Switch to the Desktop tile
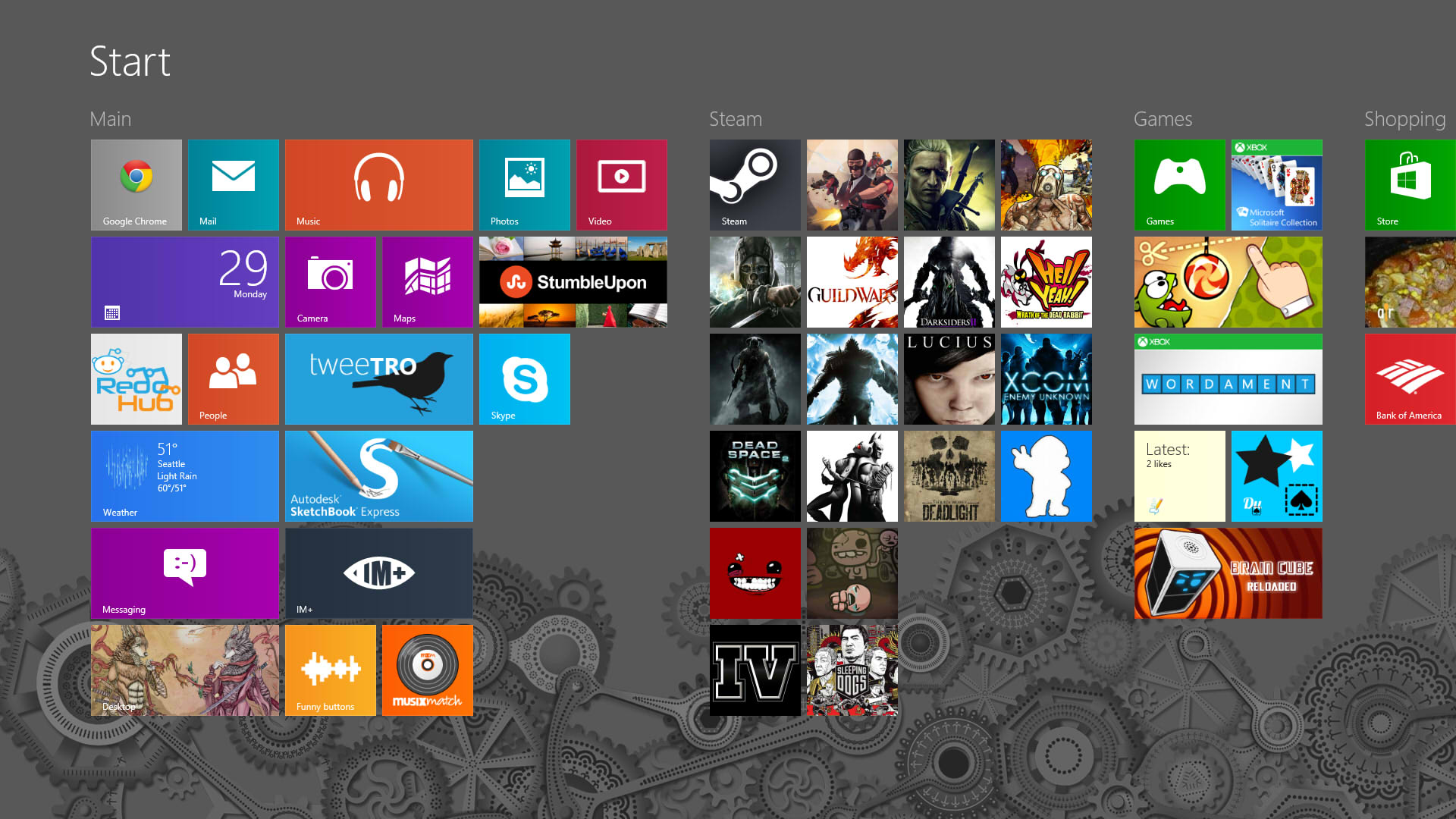The width and height of the screenshot is (1456, 819). pos(184,670)
